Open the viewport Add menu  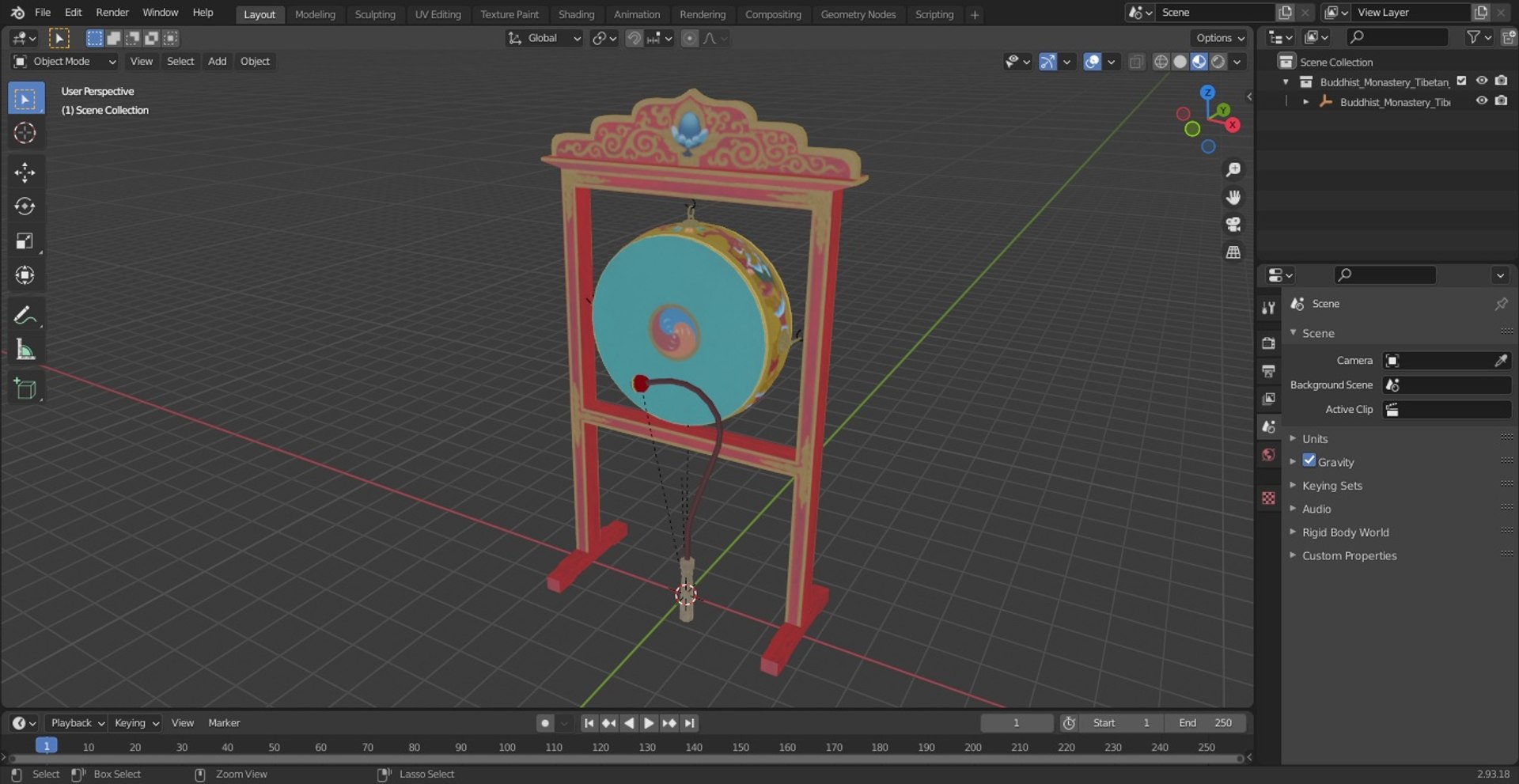[217, 62]
